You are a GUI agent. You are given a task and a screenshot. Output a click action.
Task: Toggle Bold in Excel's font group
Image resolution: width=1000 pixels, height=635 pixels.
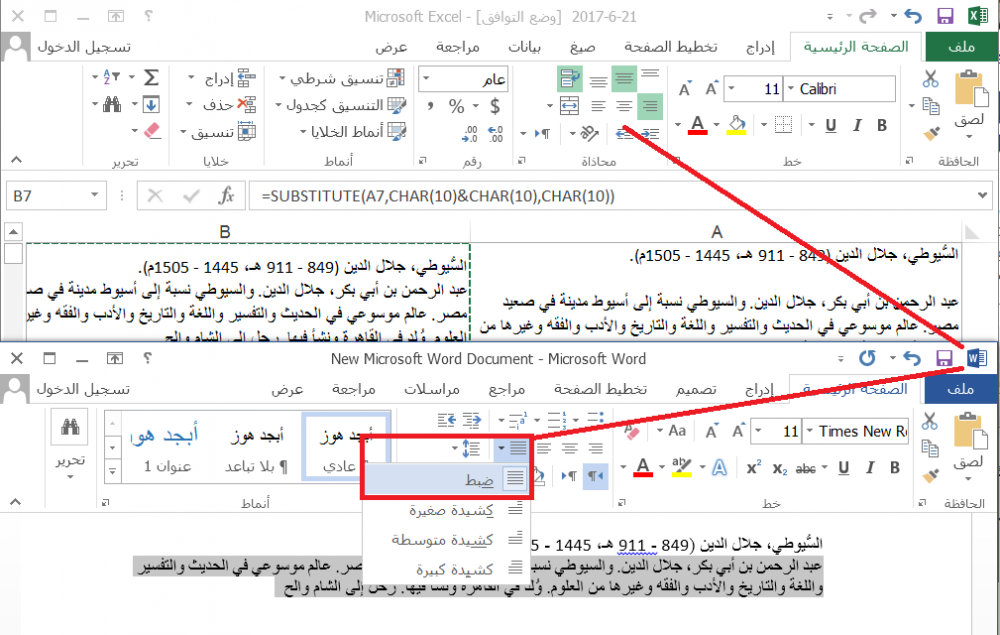click(x=882, y=125)
